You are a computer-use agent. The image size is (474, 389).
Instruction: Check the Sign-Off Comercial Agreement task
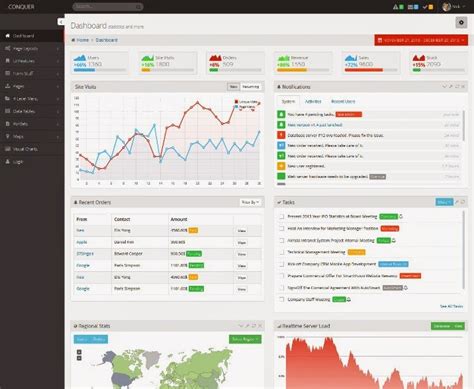coord(282,288)
